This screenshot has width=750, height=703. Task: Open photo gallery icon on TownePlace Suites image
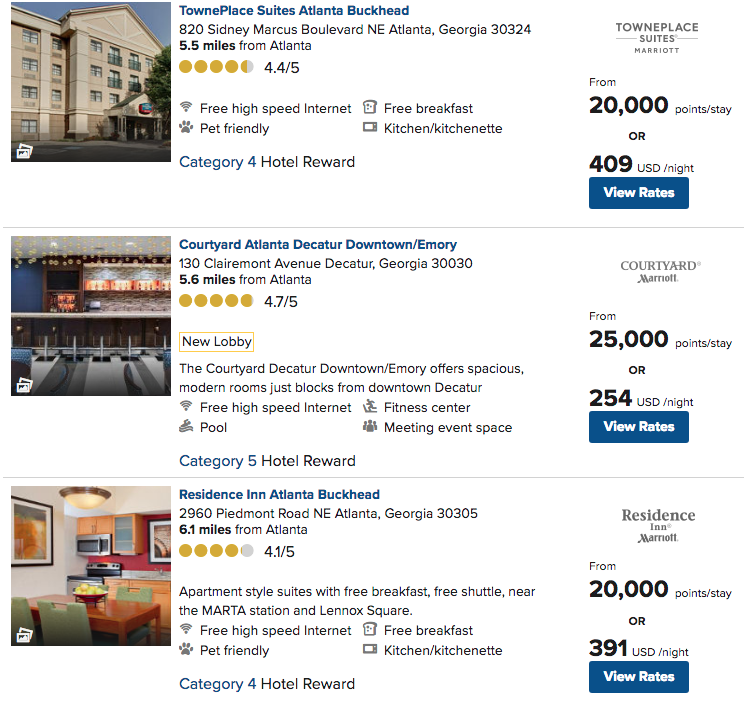(24, 151)
